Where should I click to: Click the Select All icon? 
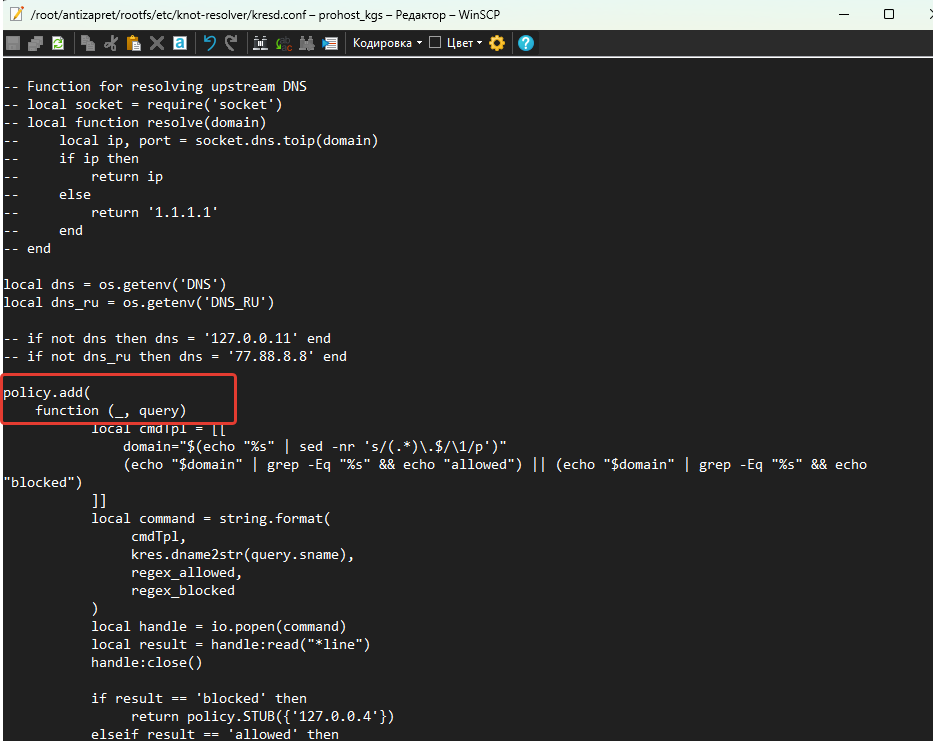[180, 43]
